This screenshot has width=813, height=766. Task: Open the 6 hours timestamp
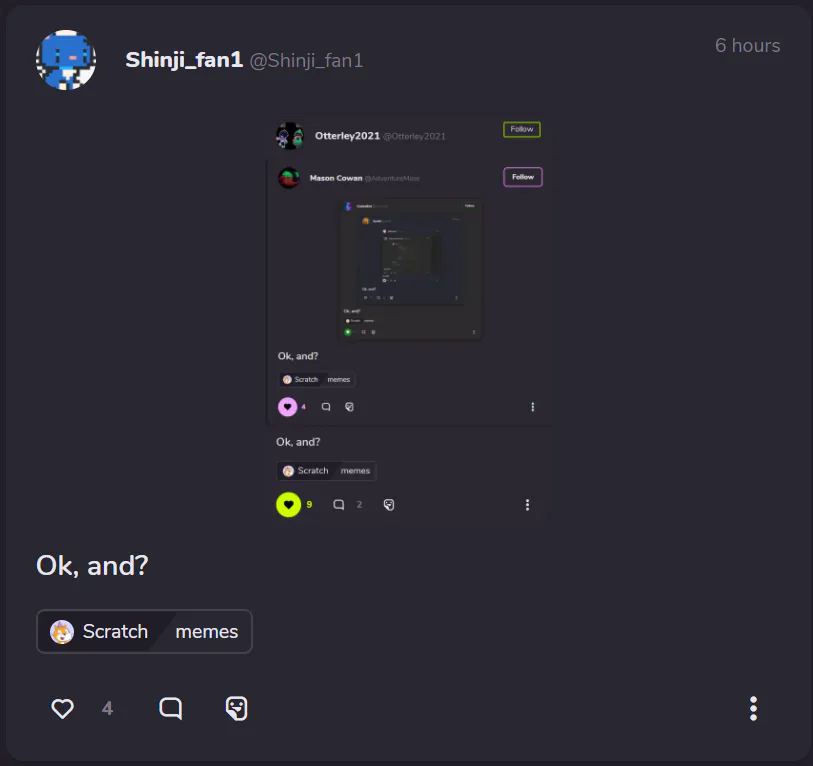(747, 46)
